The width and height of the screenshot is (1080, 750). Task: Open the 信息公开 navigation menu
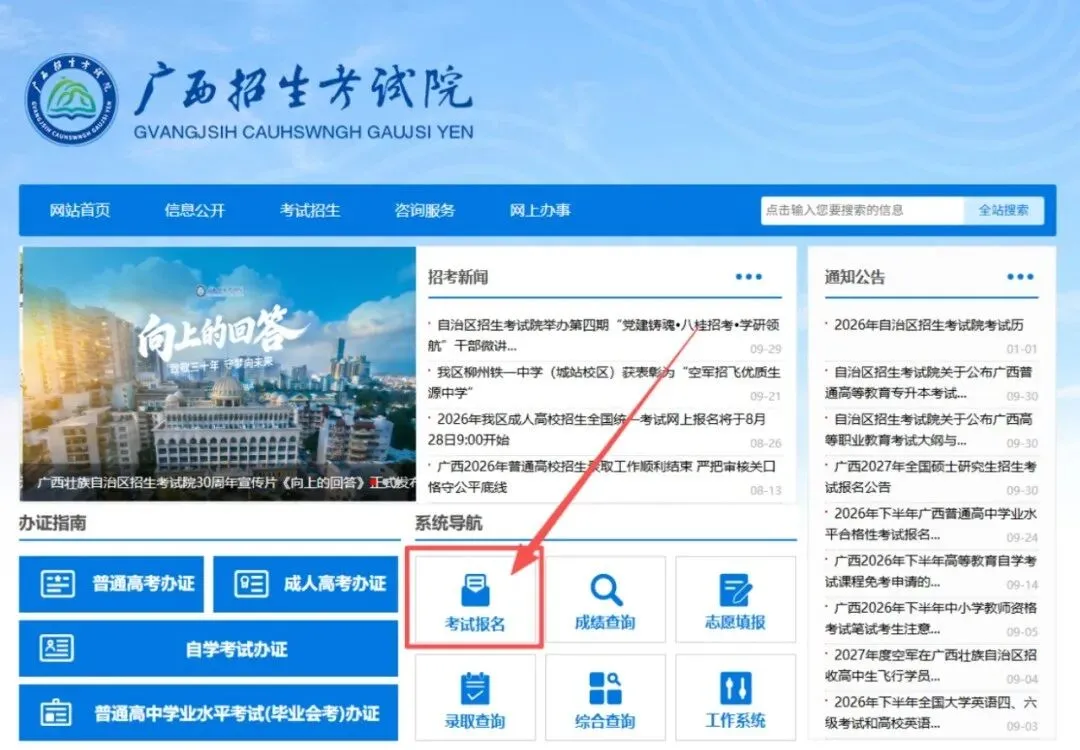(x=195, y=210)
